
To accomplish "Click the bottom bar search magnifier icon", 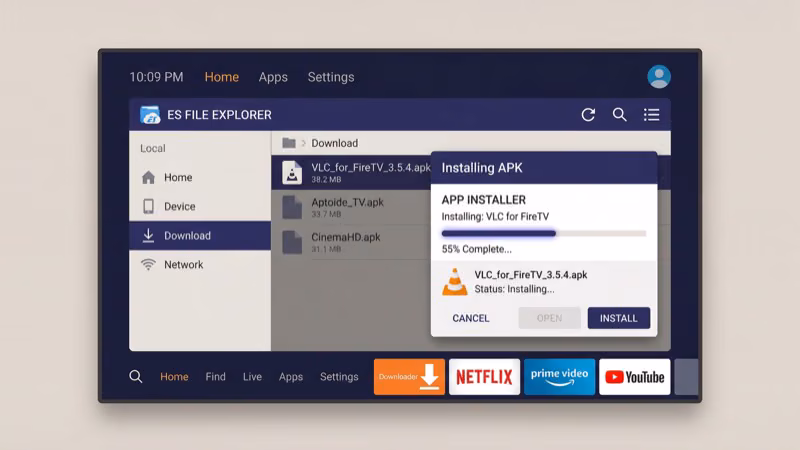I will 136,377.
